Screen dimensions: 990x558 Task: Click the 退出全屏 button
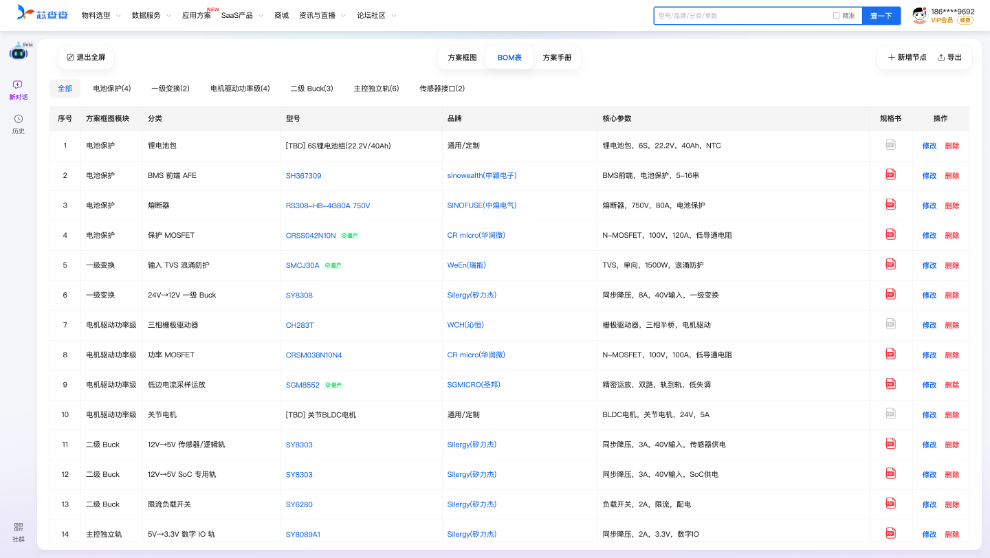86,57
